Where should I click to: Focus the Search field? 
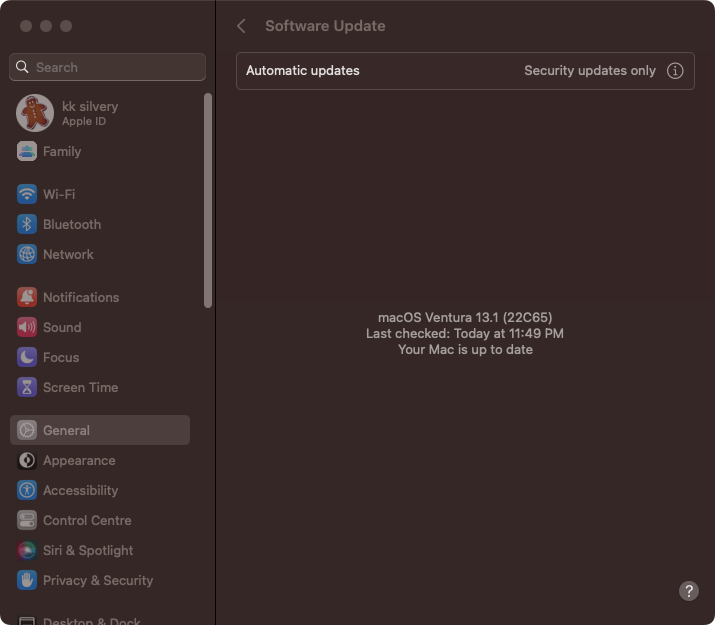pyautogui.click(x=107, y=67)
